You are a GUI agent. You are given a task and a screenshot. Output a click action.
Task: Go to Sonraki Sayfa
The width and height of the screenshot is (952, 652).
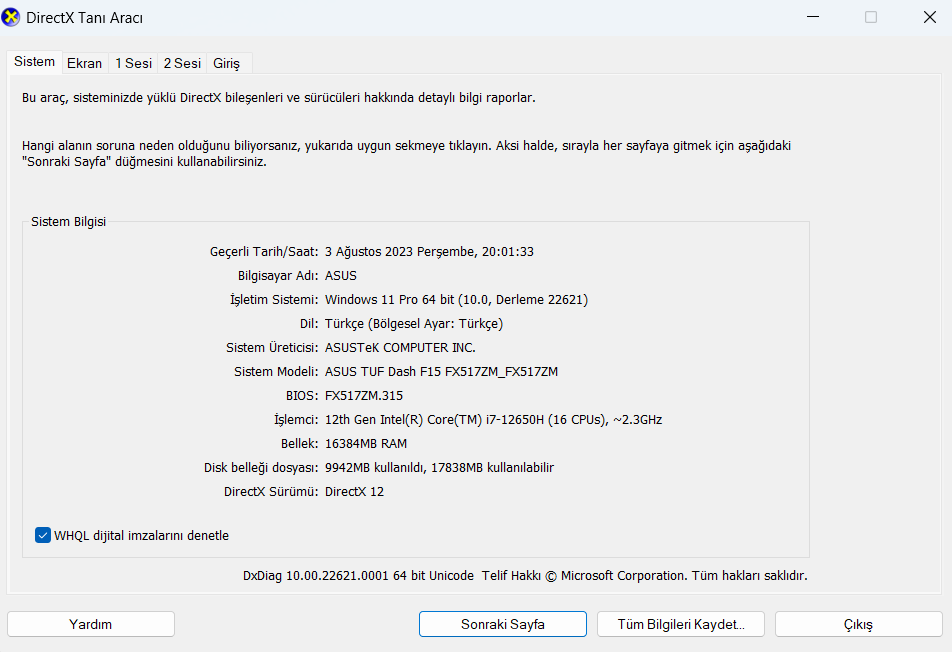pos(503,624)
